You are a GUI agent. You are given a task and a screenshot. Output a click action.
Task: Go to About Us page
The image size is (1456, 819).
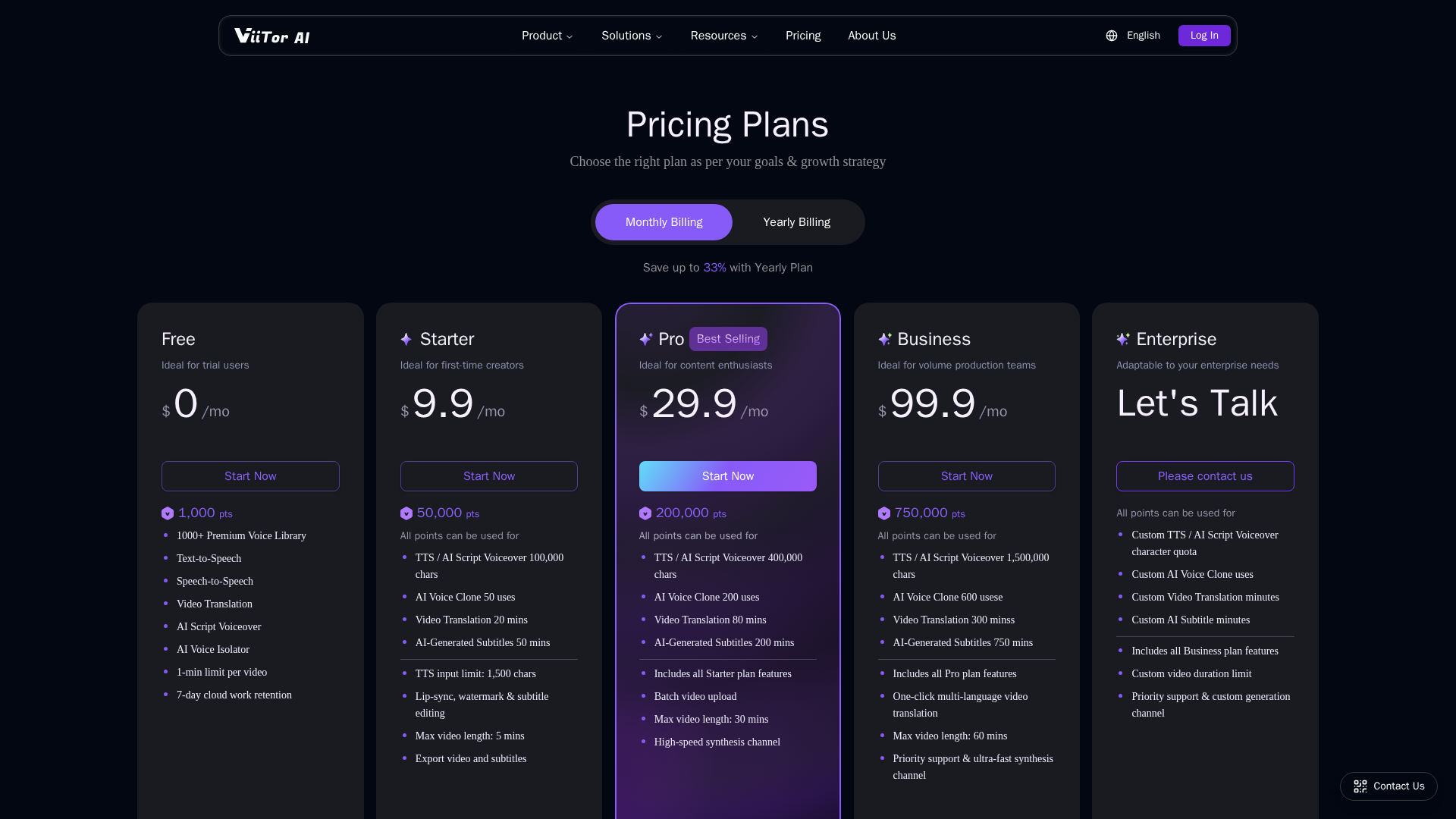click(871, 36)
